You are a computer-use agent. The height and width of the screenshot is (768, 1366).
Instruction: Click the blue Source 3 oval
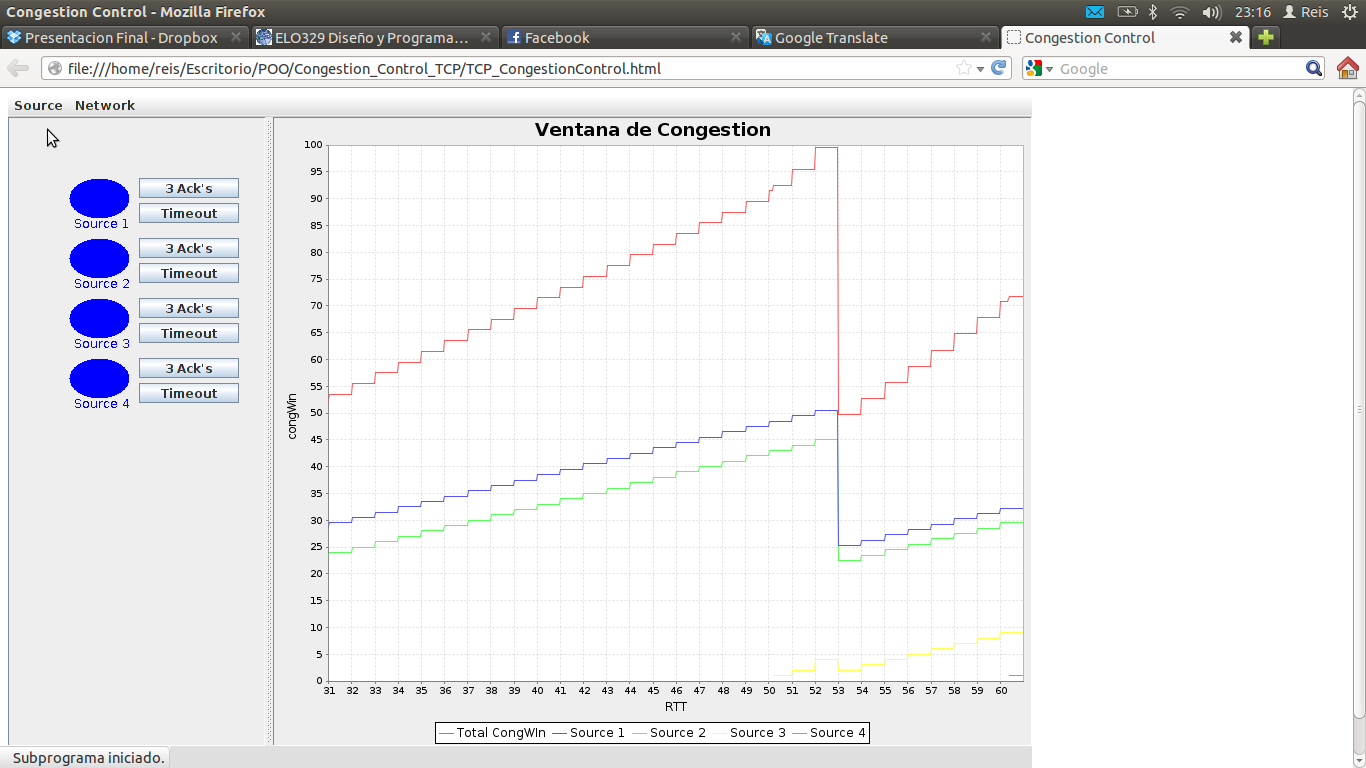(x=99, y=318)
